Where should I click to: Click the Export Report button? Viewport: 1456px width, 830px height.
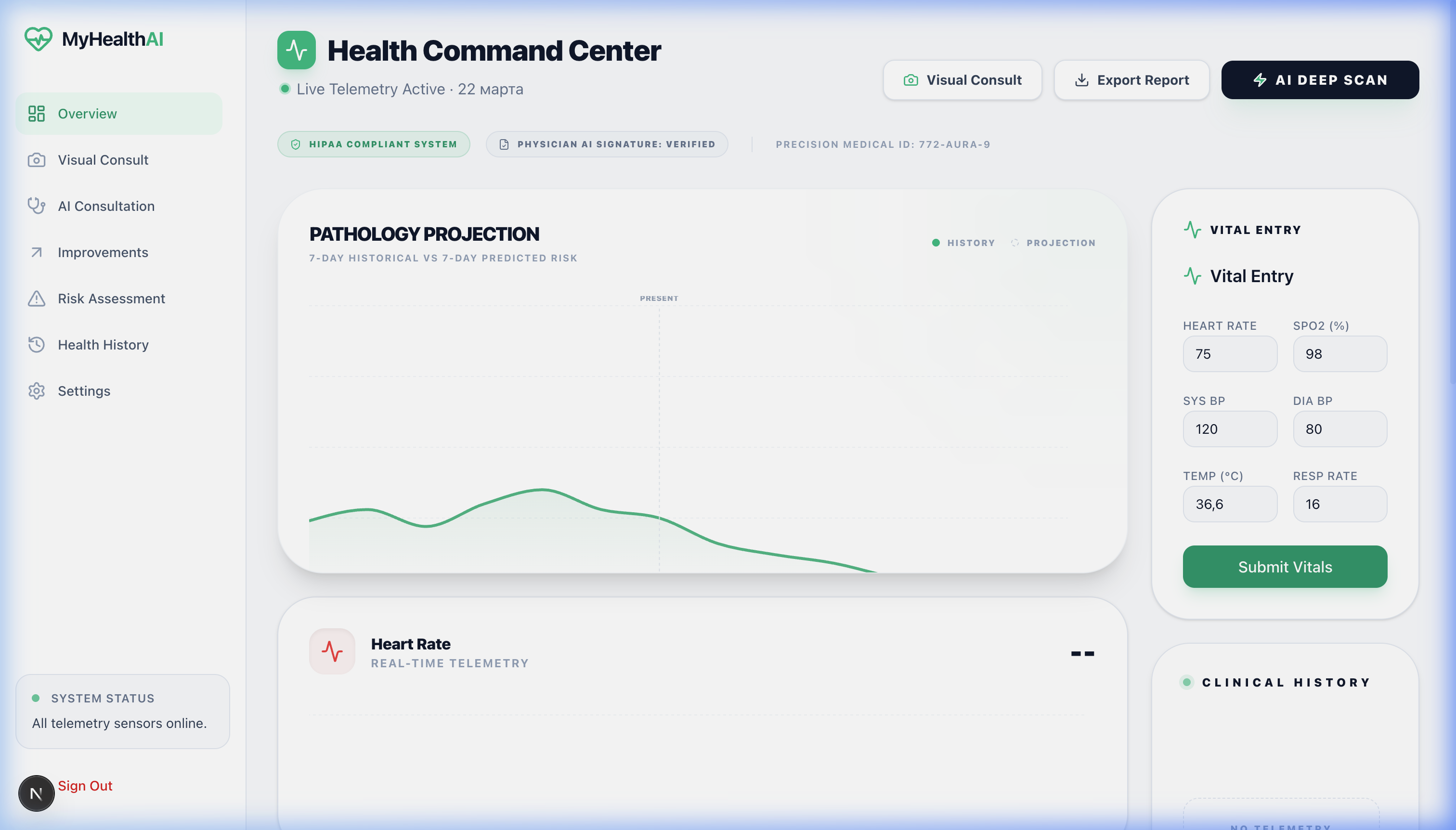1131,80
